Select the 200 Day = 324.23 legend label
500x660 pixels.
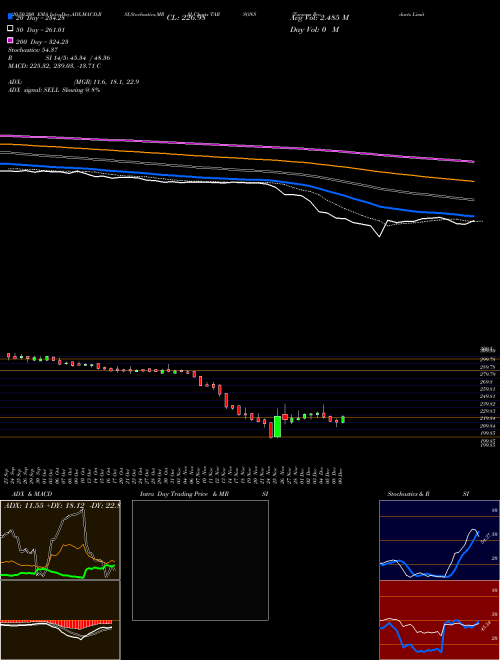pyautogui.click(x=42, y=42)
